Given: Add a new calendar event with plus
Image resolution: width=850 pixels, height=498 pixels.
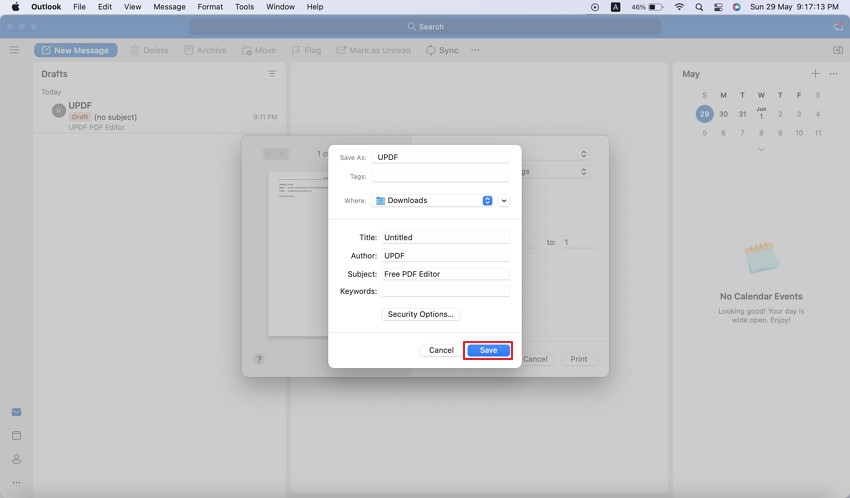Looking at the screenshot, I should pyautogui.click(x=815, y=74).
